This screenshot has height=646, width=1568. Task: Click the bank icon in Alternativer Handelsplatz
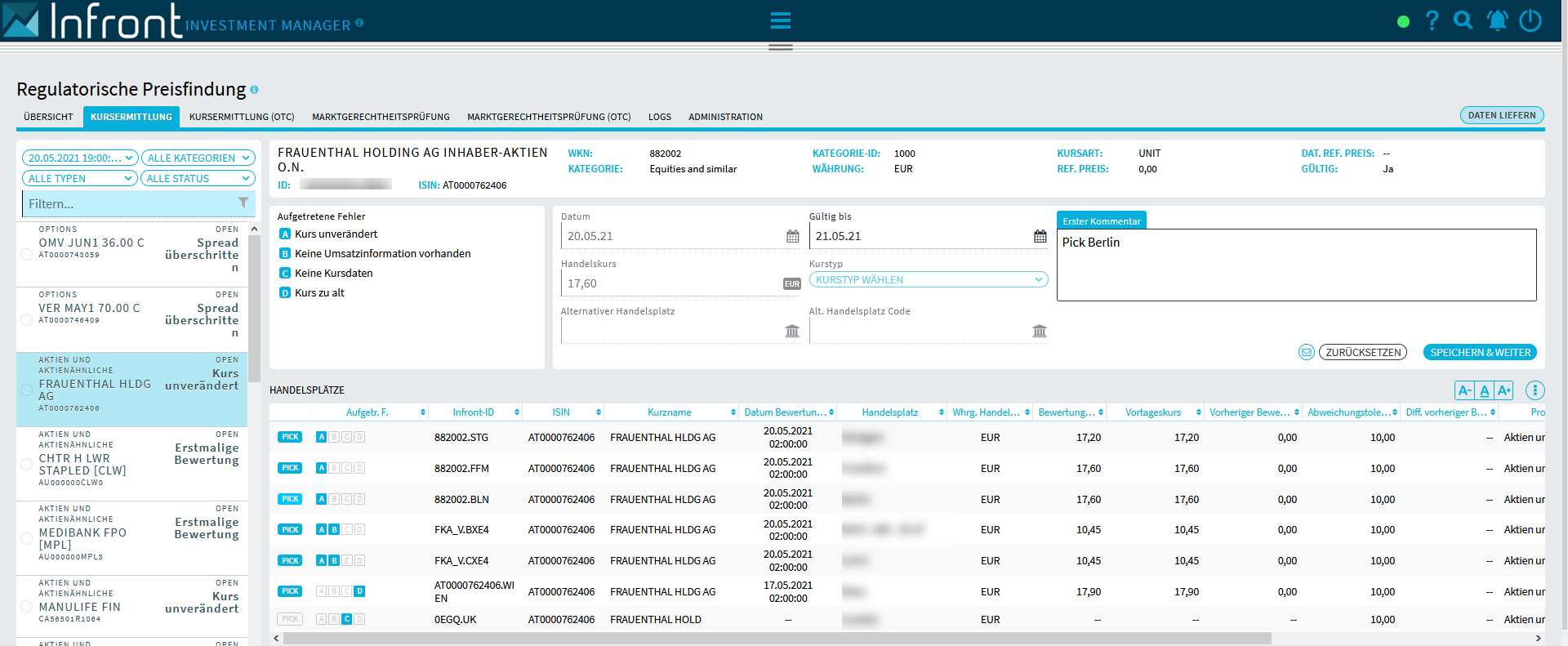pos(792,331)
